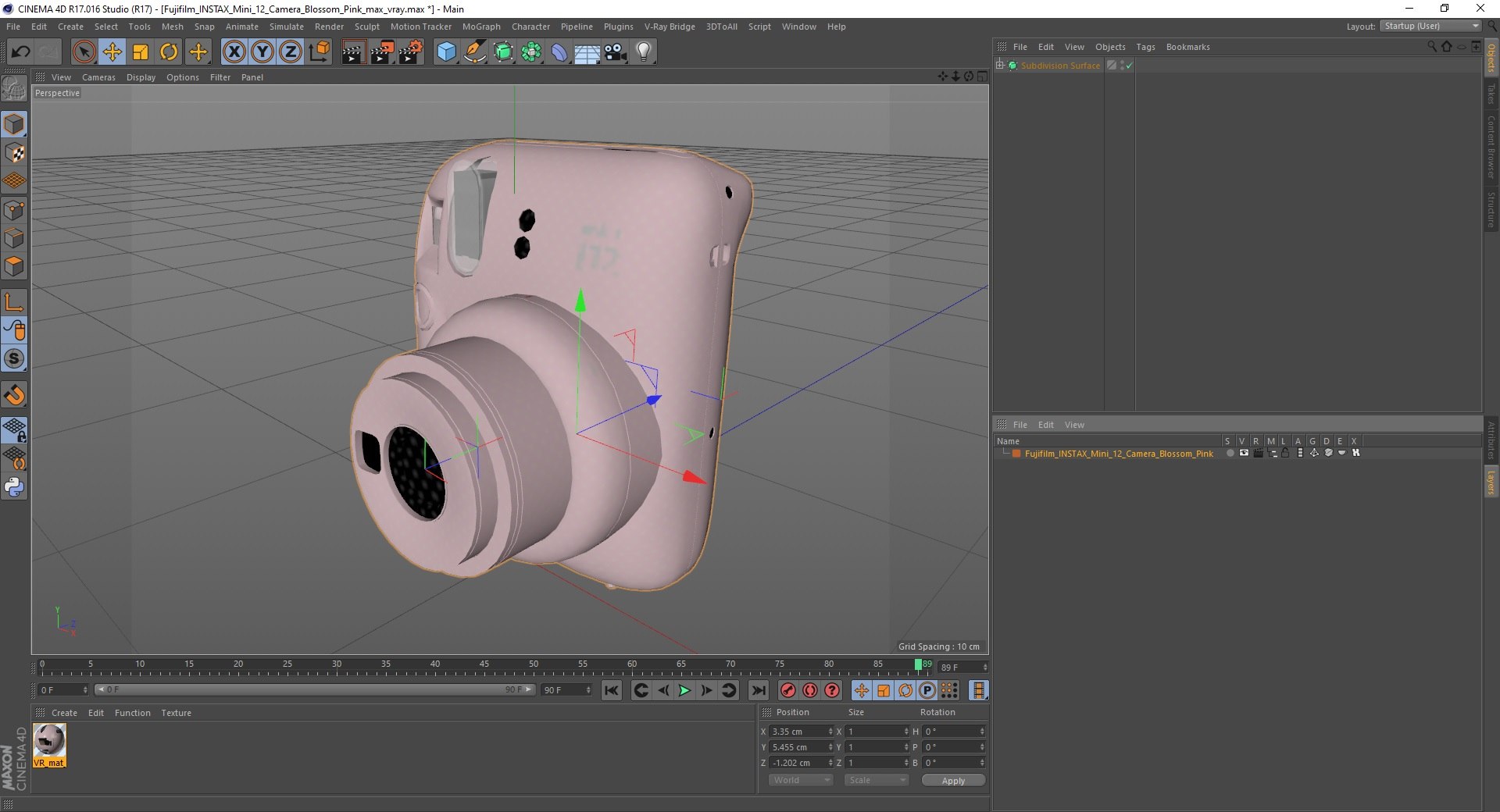Enable Polygons mode in sidebar
Screen dimensions: 1500x812
[14, 266]
